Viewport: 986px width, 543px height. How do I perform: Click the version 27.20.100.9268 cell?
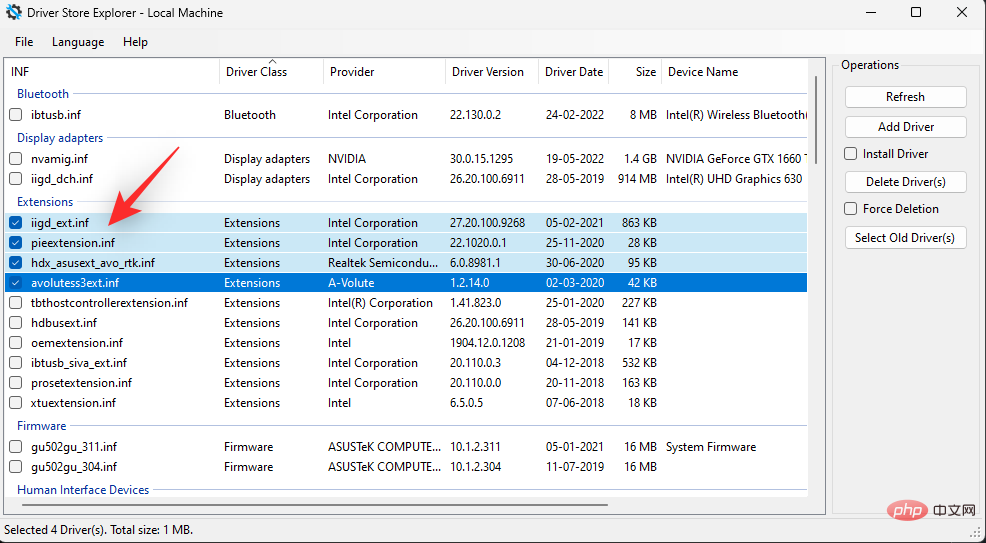(487, 222)
